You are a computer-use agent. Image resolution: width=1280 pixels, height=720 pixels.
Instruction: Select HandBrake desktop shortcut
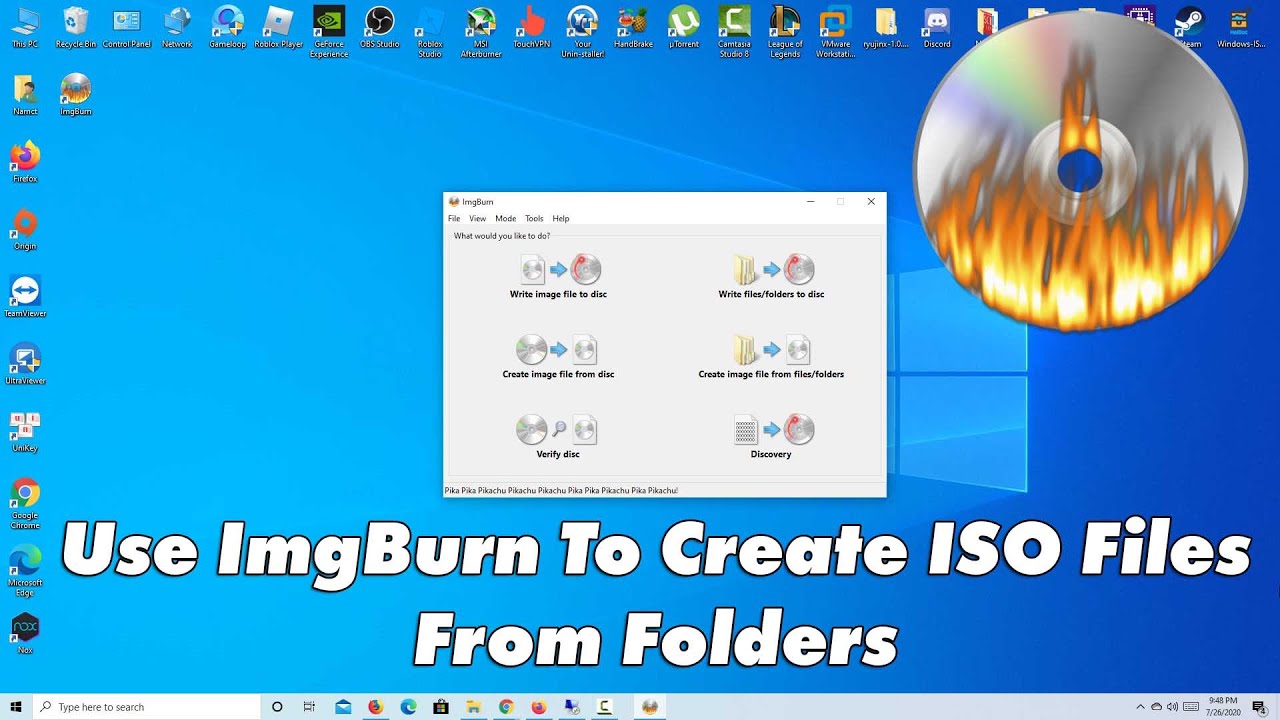(633, 27)
